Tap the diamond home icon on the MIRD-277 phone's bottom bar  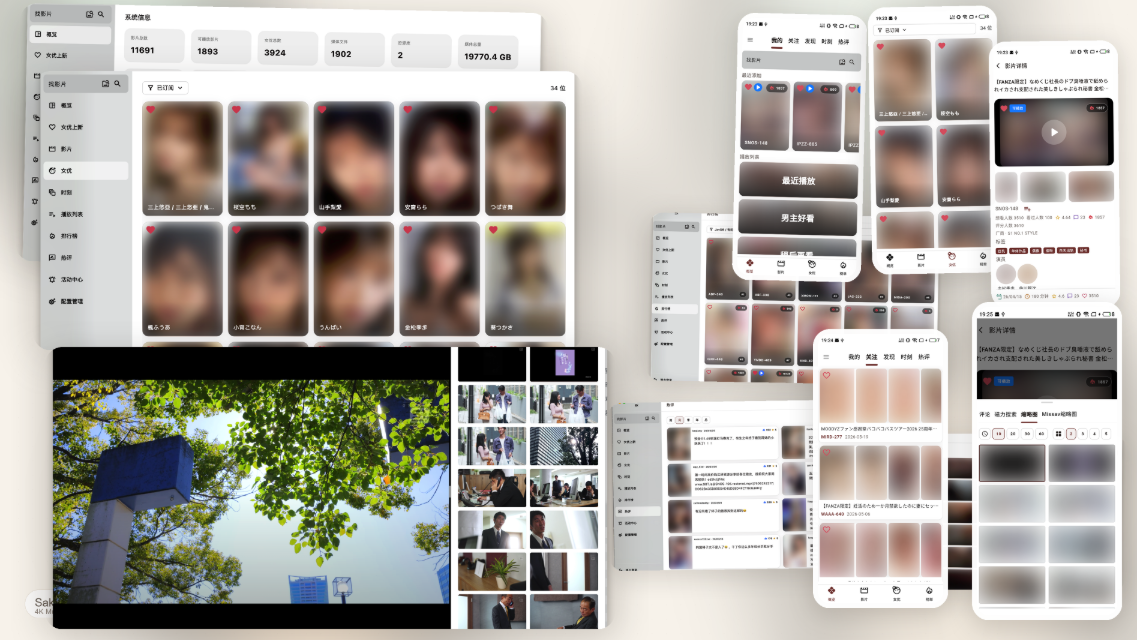[832, 591]
